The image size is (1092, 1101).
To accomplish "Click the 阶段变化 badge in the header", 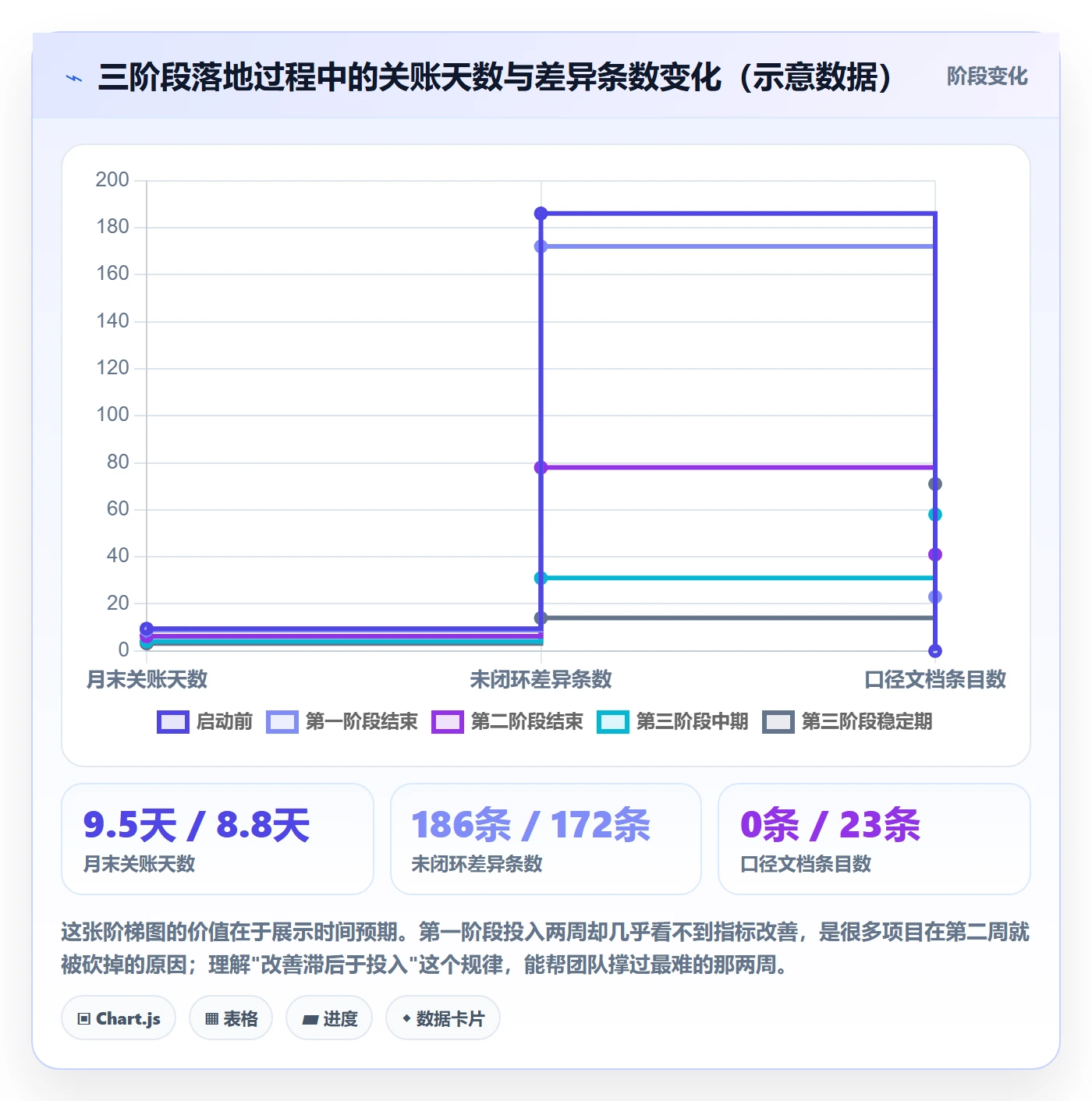I will click(987, 76).
